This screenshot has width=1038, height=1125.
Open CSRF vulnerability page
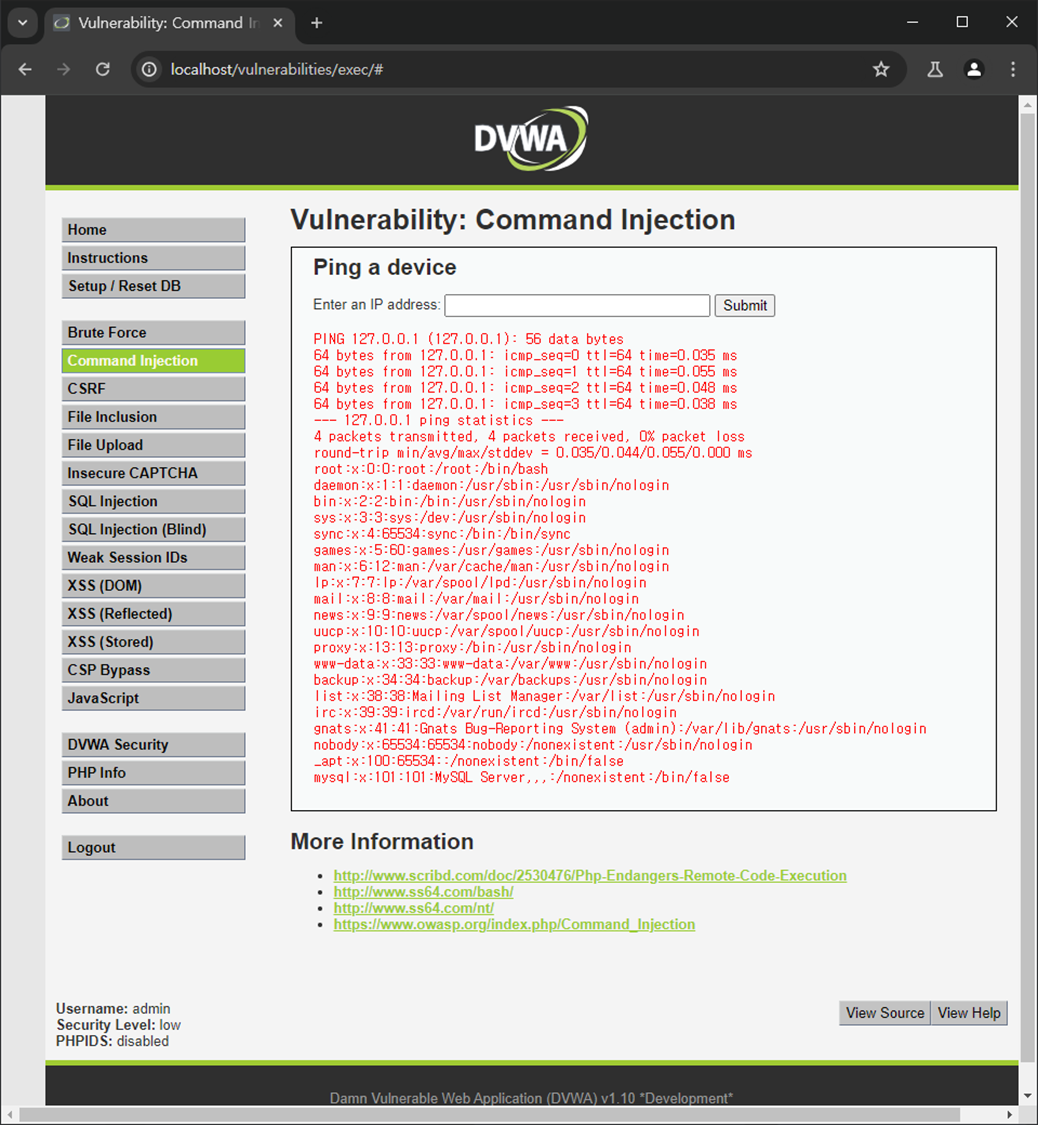coord(154,388)
